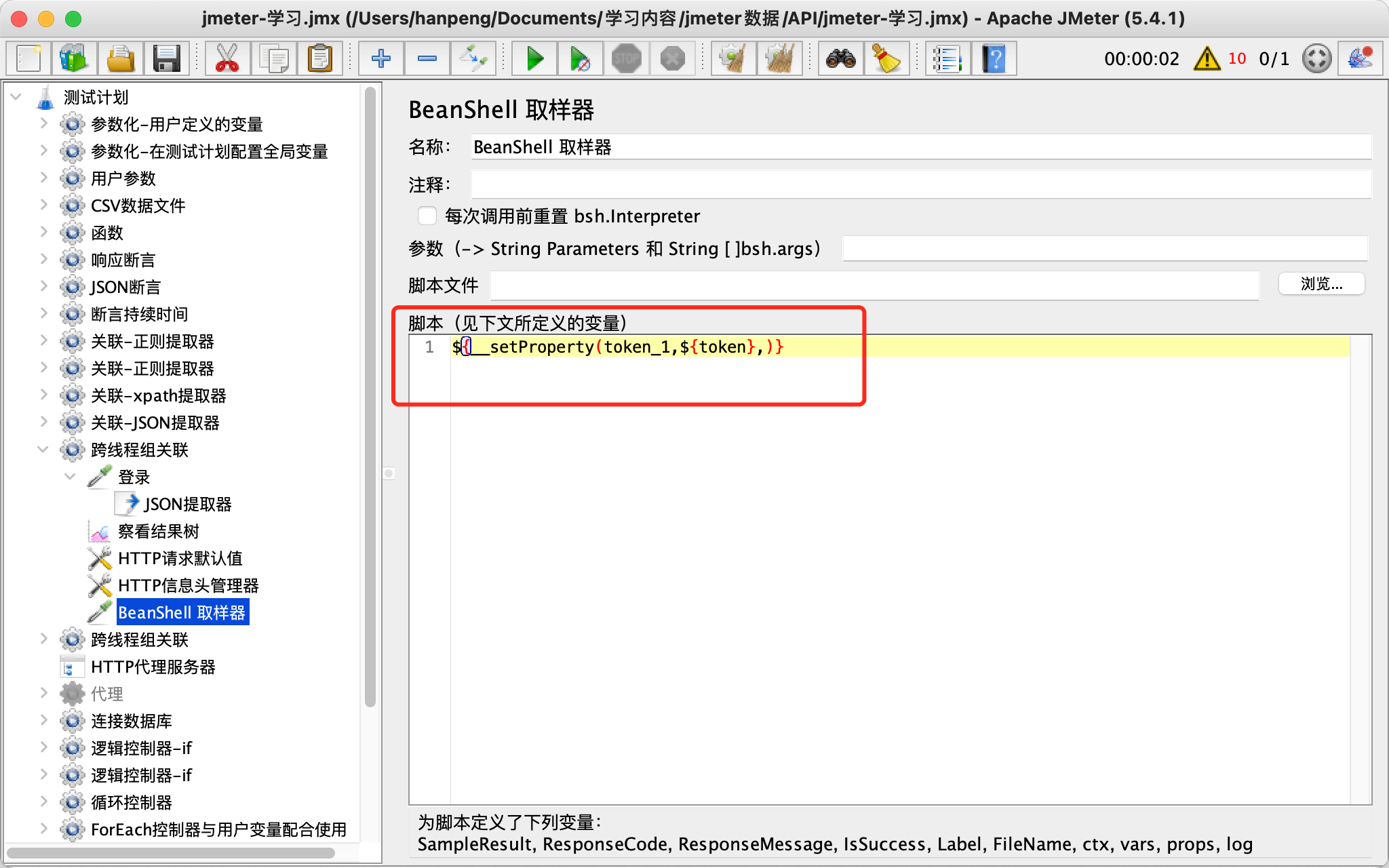Collapse the expanded 跨线程组关联 node
The width and height of the screenshot is (1389, 868).
(x=43, y=449)
